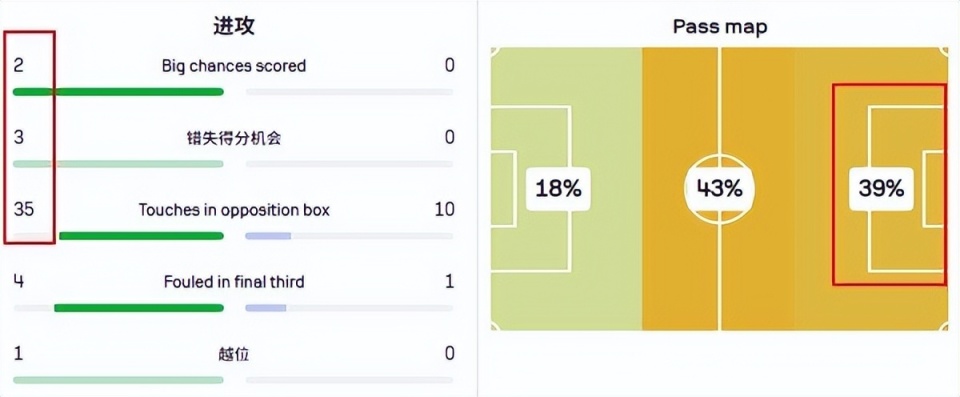Click home value 4 for fouls in final third
This screenshot has width=960, height=397.
tap(18, 282)
